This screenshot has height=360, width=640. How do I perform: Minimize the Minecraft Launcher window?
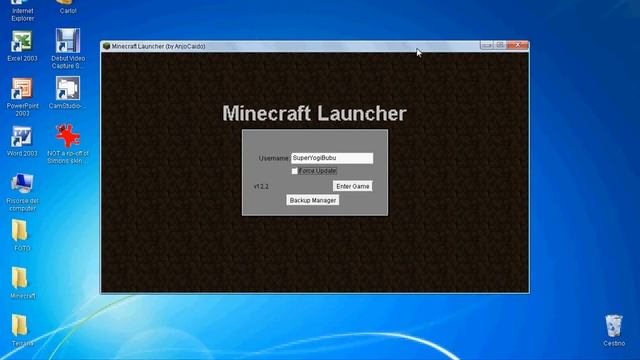click(x=487, y=45)
